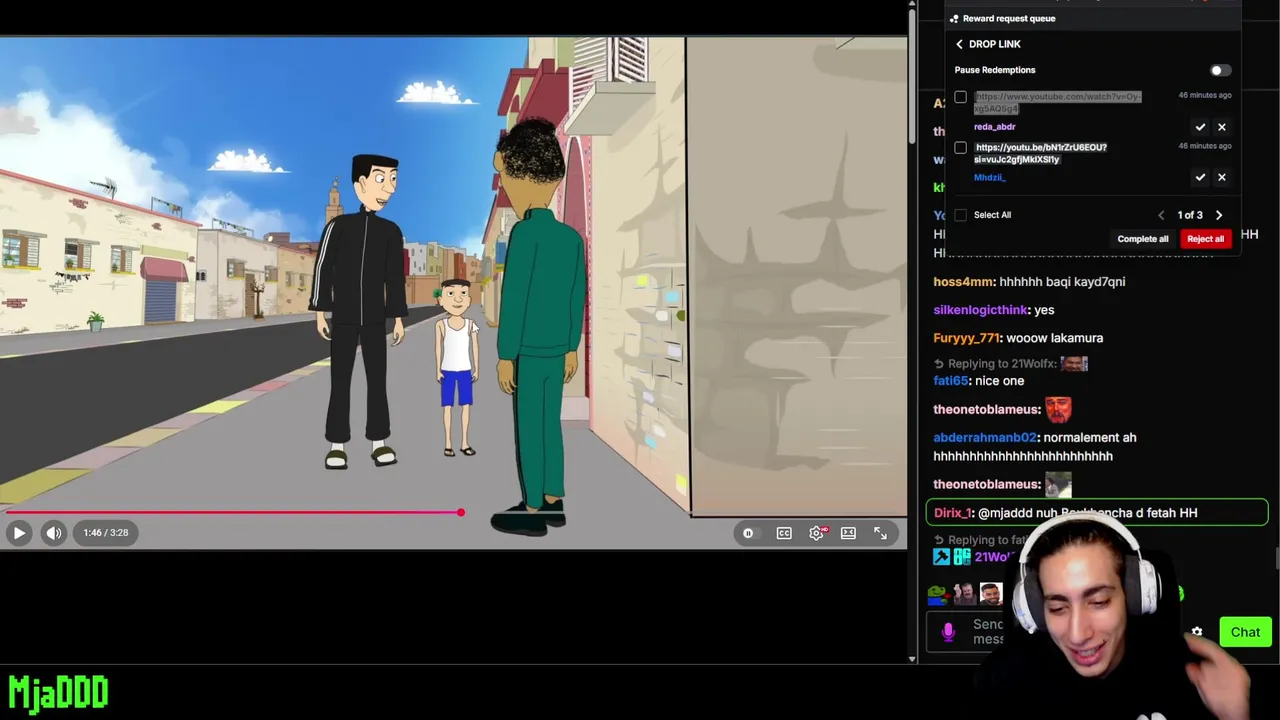Check the box for Mhdzii_'s redemption
Screen dimensions: 1280x720
pyautogui.click(x=961, y=148)
